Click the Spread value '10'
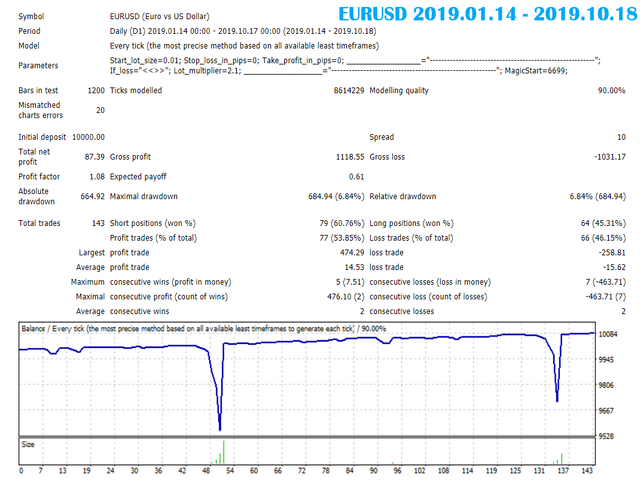The image size is (640, 480). 621,137
